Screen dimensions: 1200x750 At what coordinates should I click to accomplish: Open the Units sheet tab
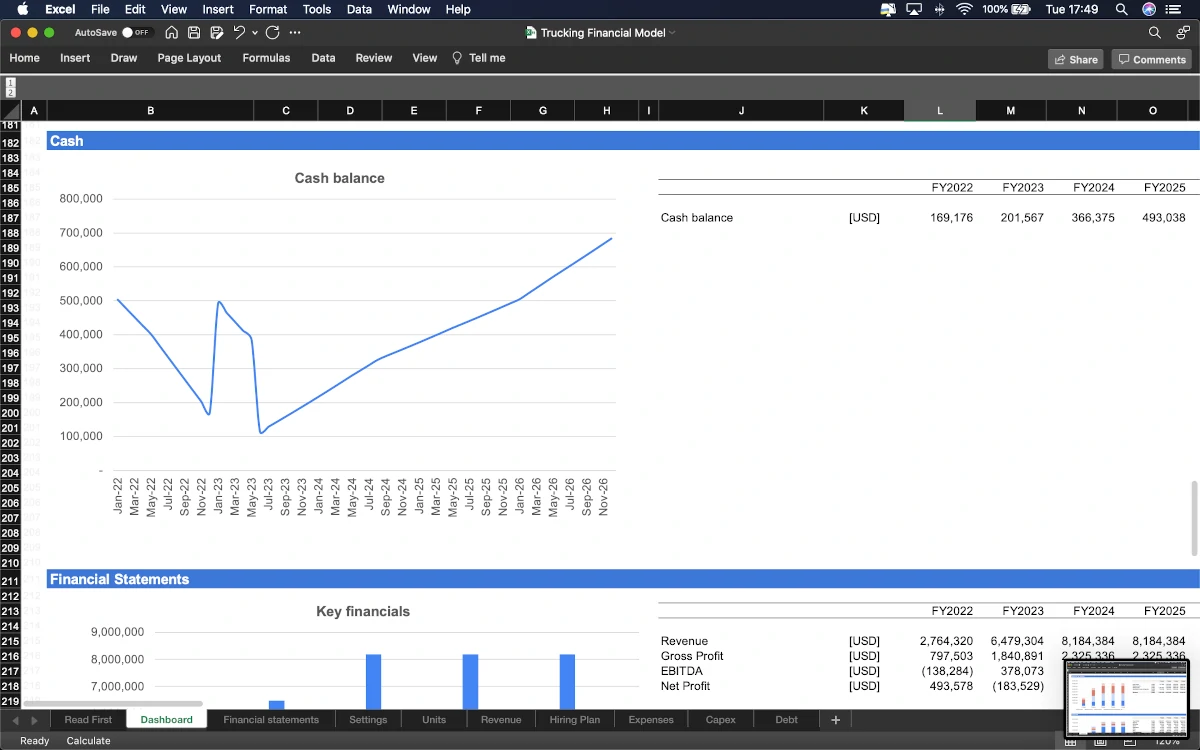(434, 720)
